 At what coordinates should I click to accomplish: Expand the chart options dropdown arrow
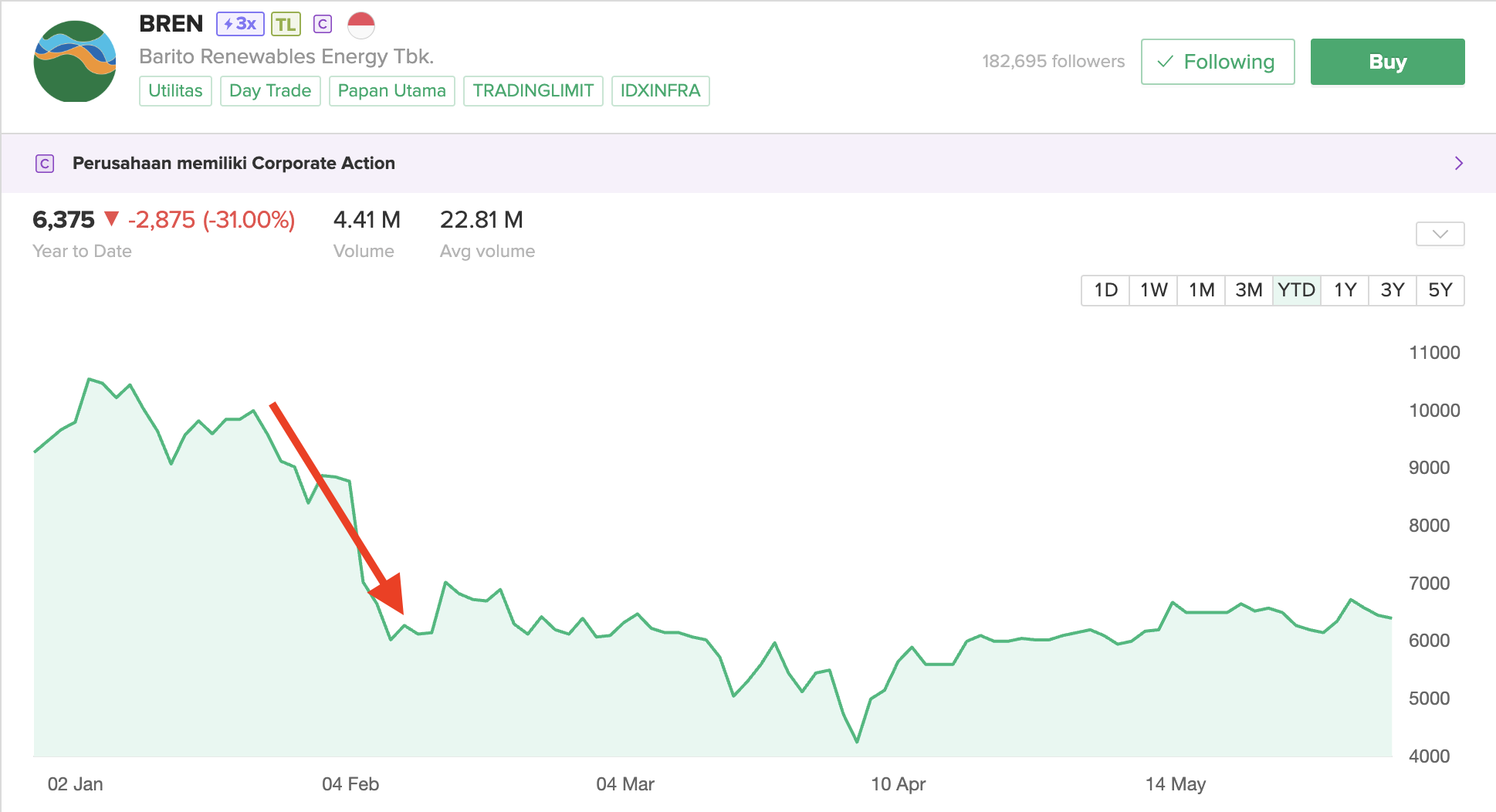pyautogui.click(x=1440, y=234)
